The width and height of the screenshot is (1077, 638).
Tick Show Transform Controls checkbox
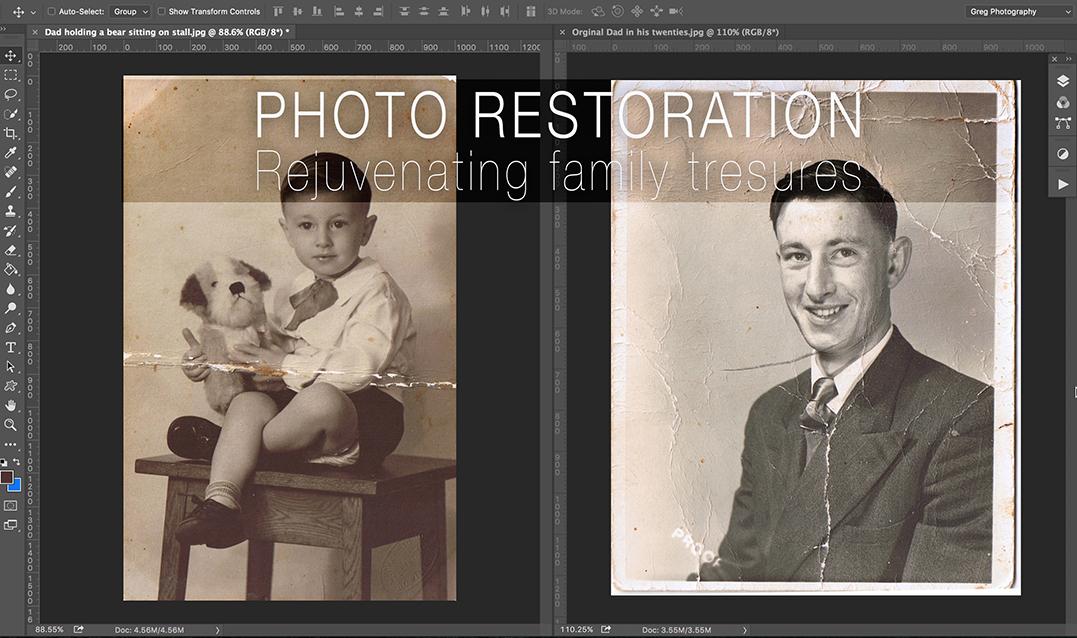pyautogui.click(x=162, y=12)
